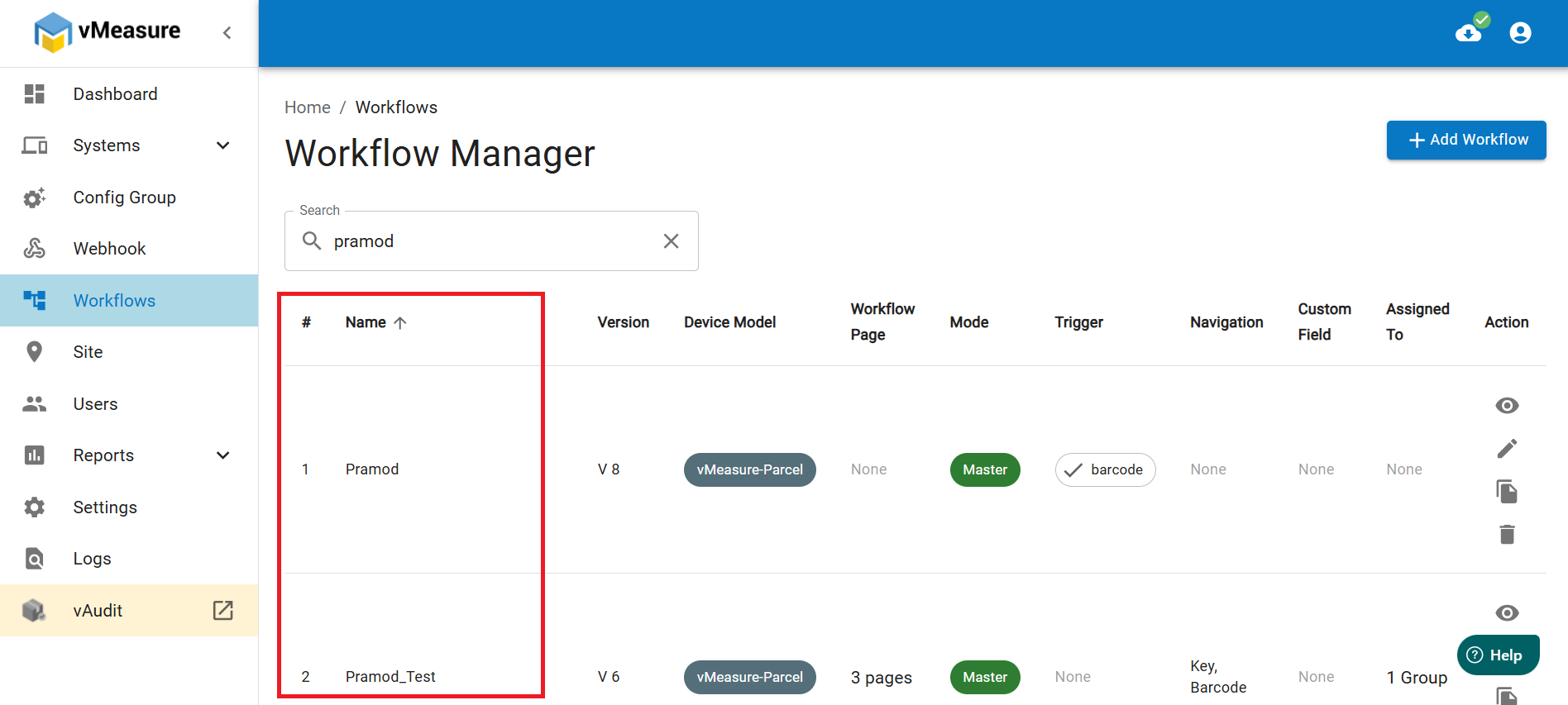Toggle the Name sort arrow

[x=400, y=322]
